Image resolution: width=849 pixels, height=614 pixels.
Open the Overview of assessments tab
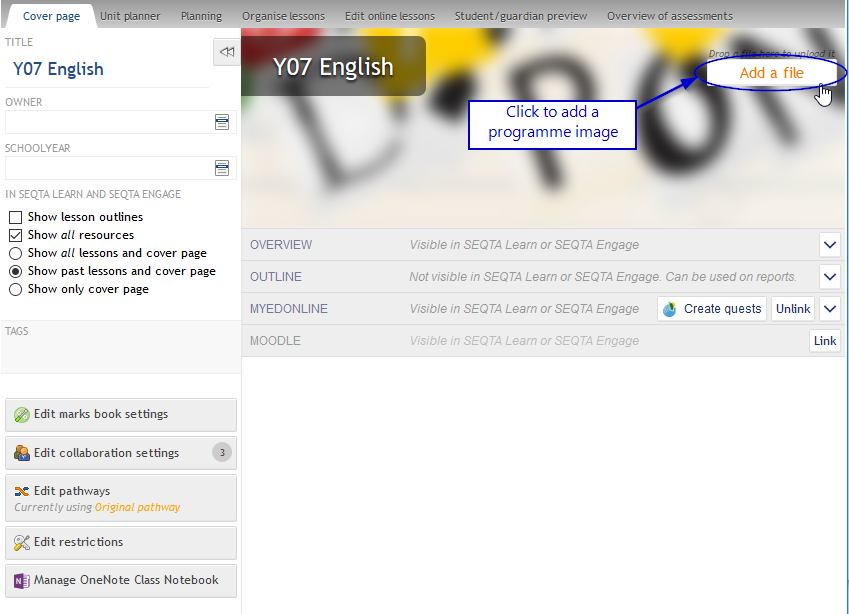click(669, 16)
